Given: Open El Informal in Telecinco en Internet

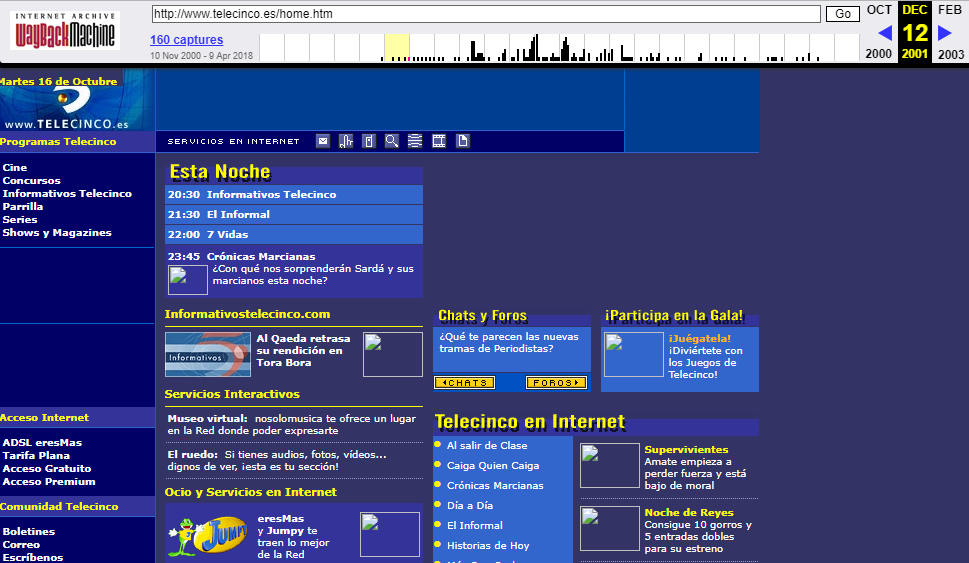Looking at the screenshot, I should (475, 525).
